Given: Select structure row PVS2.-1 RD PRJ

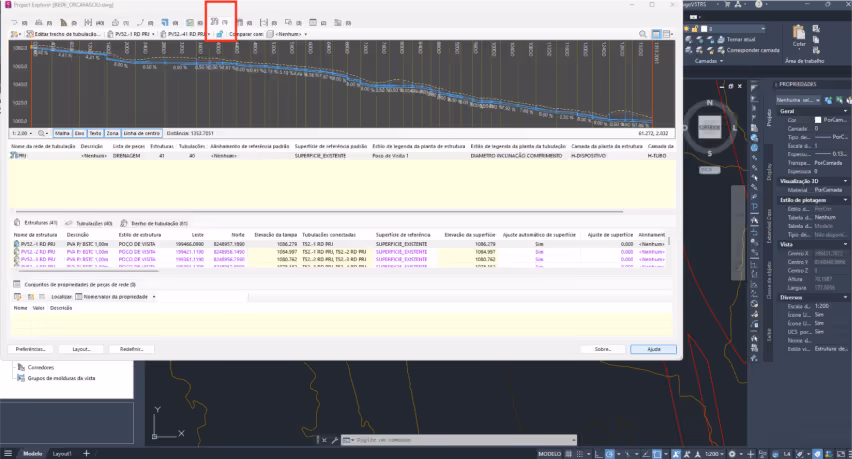Looking at the screenshot, I should (340, 244).
